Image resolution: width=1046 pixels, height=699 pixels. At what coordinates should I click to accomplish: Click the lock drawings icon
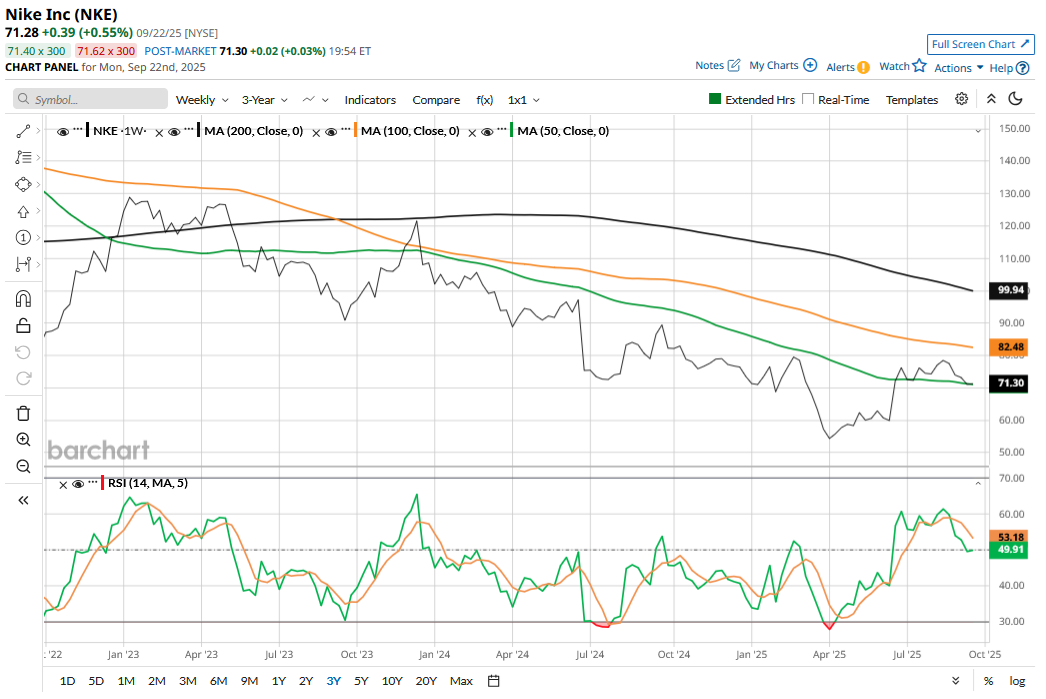23,325
